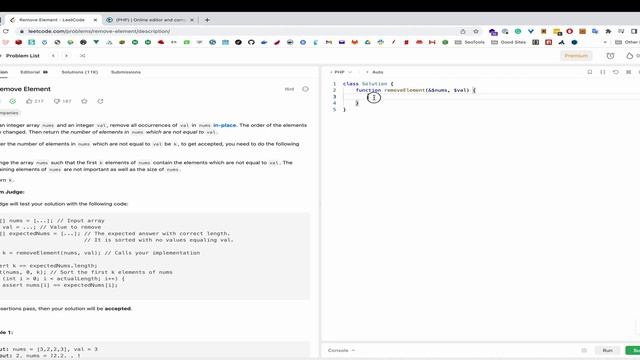Viewport: 640px width, 360px height.
Task: Run the code with the Run button
Action: pos(607,350)
